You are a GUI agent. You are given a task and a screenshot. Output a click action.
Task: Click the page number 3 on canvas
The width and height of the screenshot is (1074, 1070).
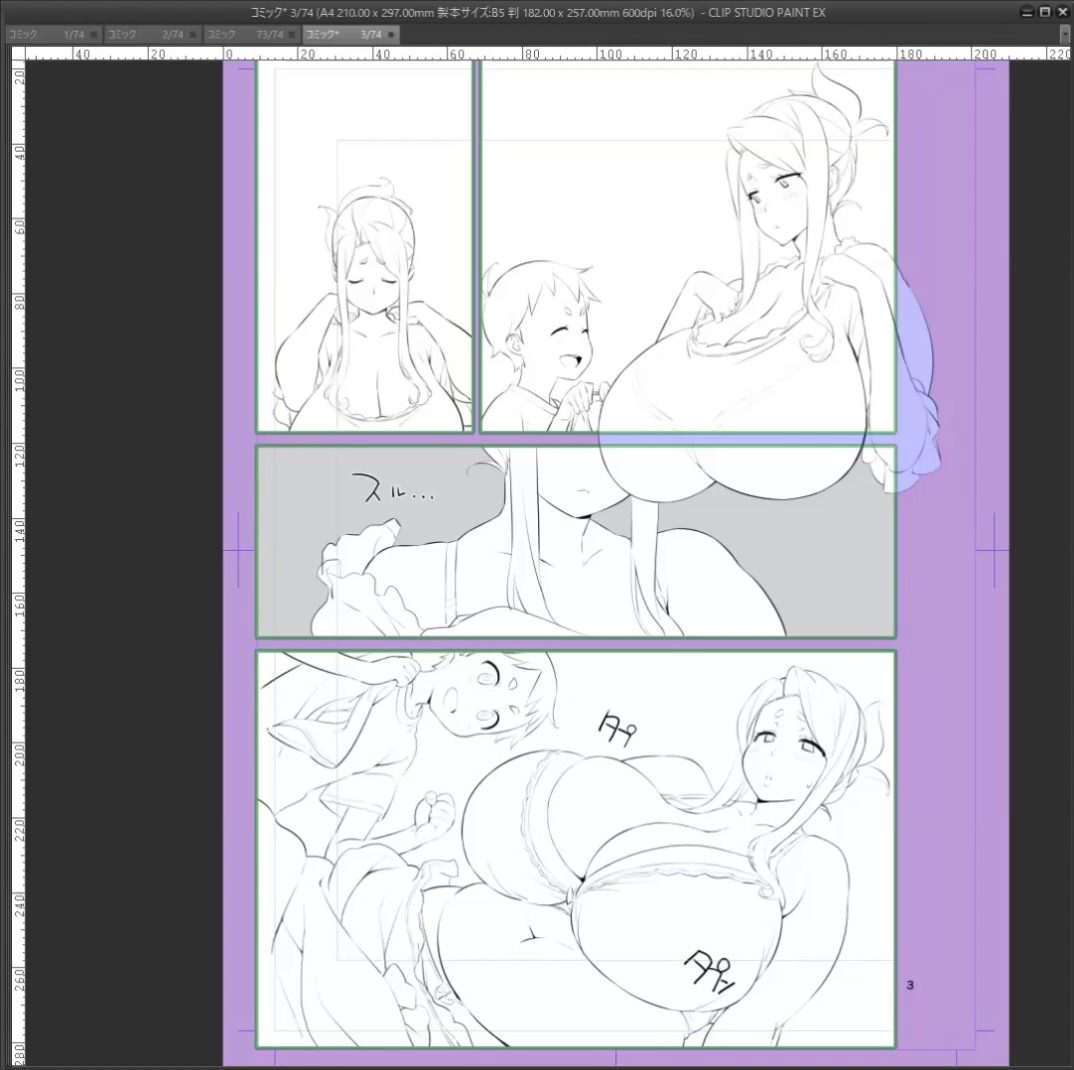click(909, 985)
